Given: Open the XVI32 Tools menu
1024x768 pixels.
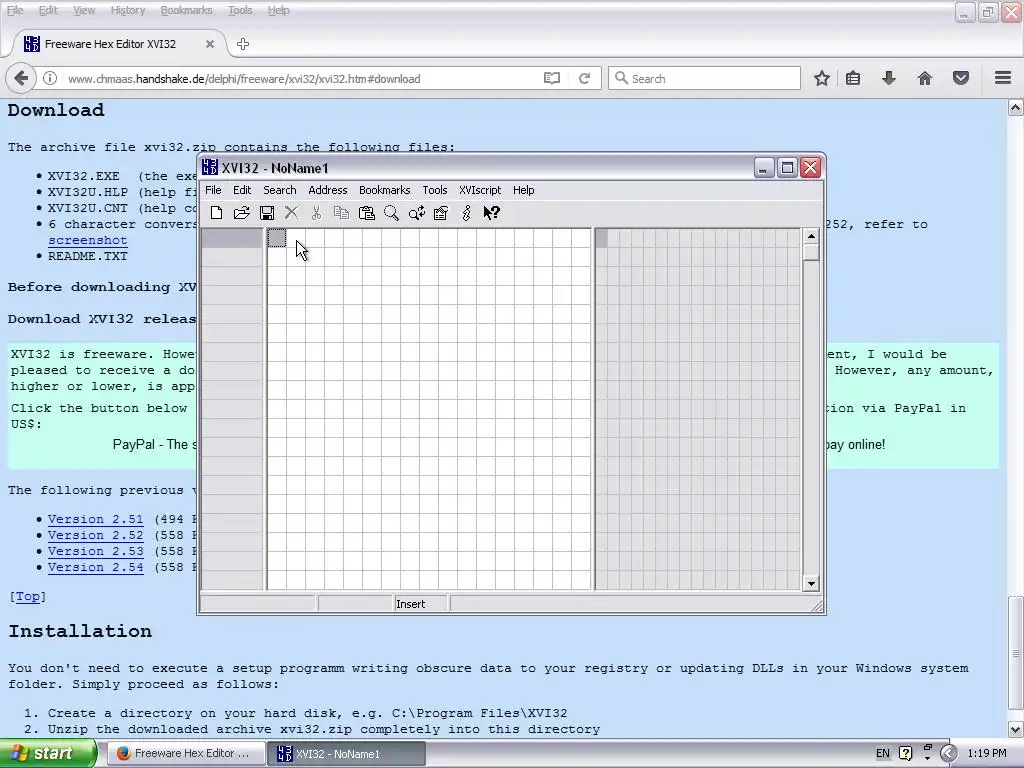Looking at the screenshot, I should 434,190.
